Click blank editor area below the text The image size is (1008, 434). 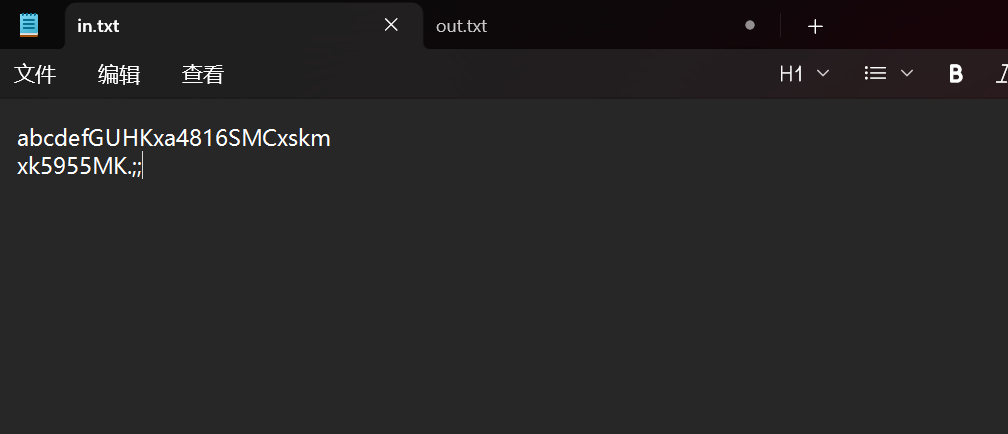(x=500, y=320)
